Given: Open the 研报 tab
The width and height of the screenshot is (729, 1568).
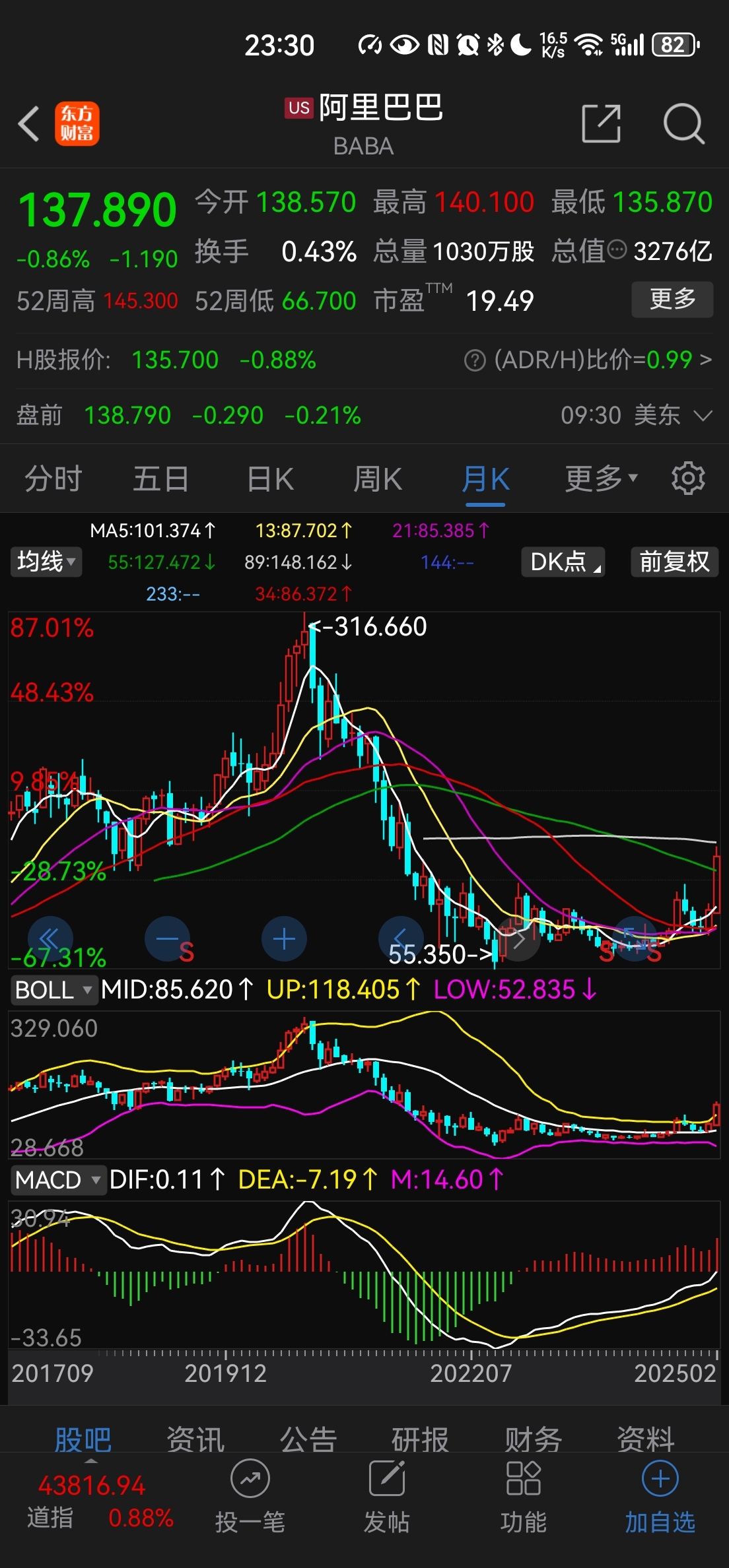Looking at the screenshot, I should pos(421,1440).
